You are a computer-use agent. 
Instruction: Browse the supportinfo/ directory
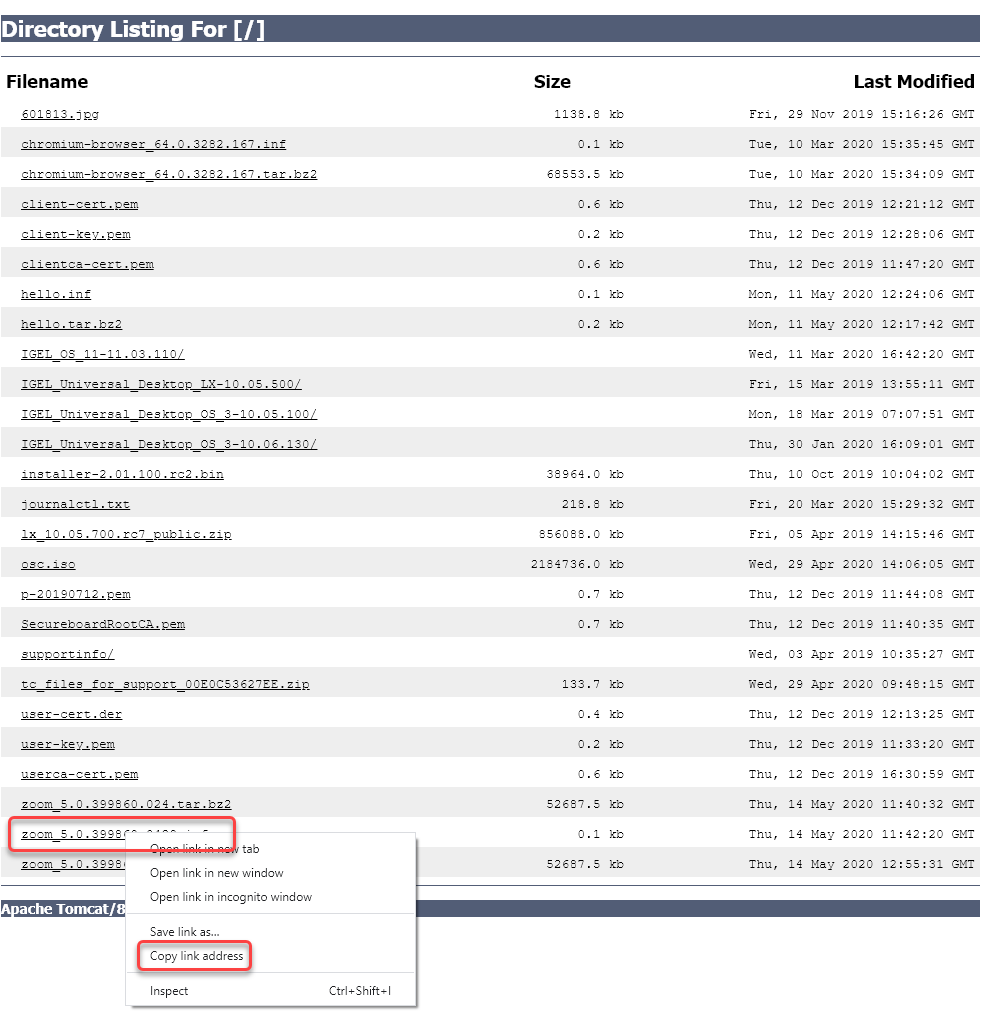pos(68,654)
